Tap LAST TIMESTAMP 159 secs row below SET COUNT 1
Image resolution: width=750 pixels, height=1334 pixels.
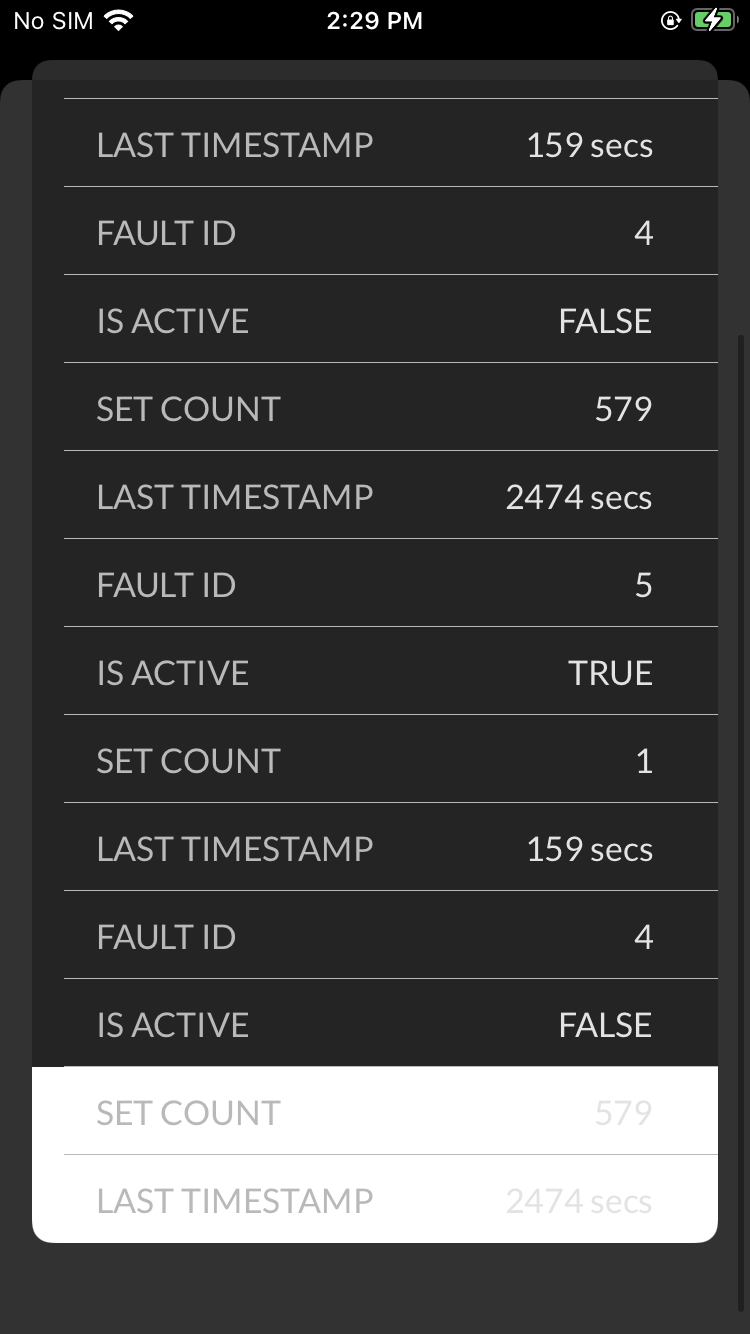pyautogui.click(x=391, y=847)
